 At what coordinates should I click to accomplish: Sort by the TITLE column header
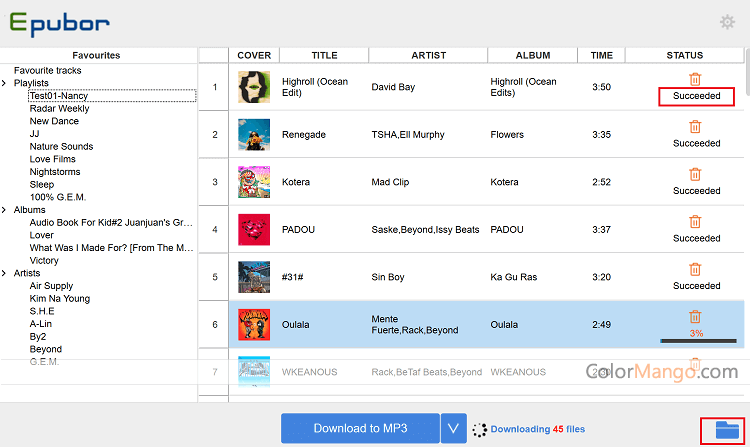pos(324,55)
